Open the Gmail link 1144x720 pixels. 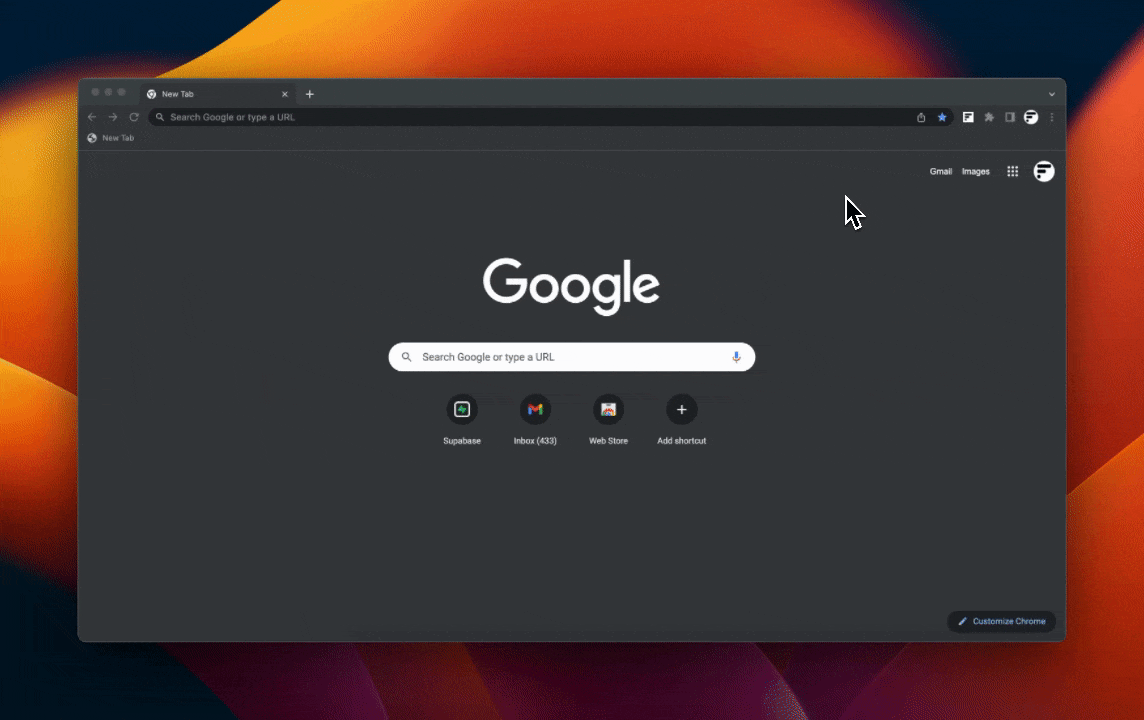point(940,171)
